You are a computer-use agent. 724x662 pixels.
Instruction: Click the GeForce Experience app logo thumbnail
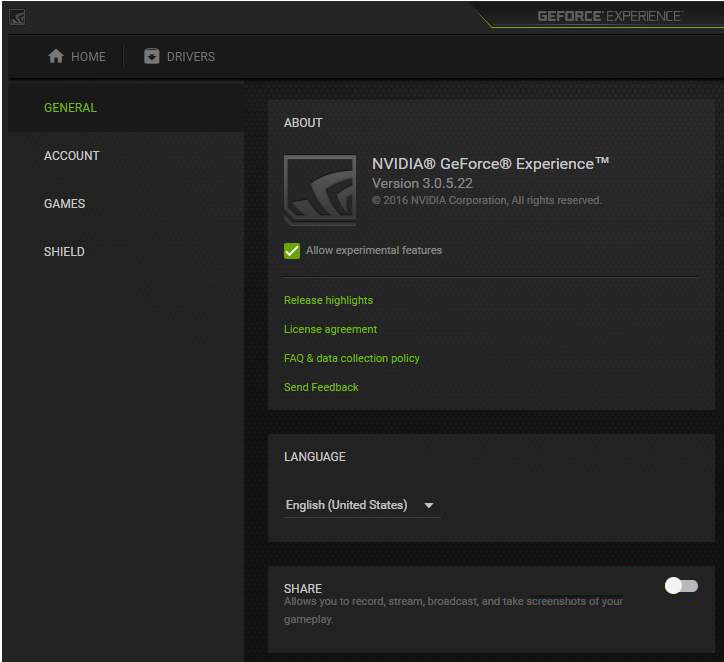[x=320, y=190]
